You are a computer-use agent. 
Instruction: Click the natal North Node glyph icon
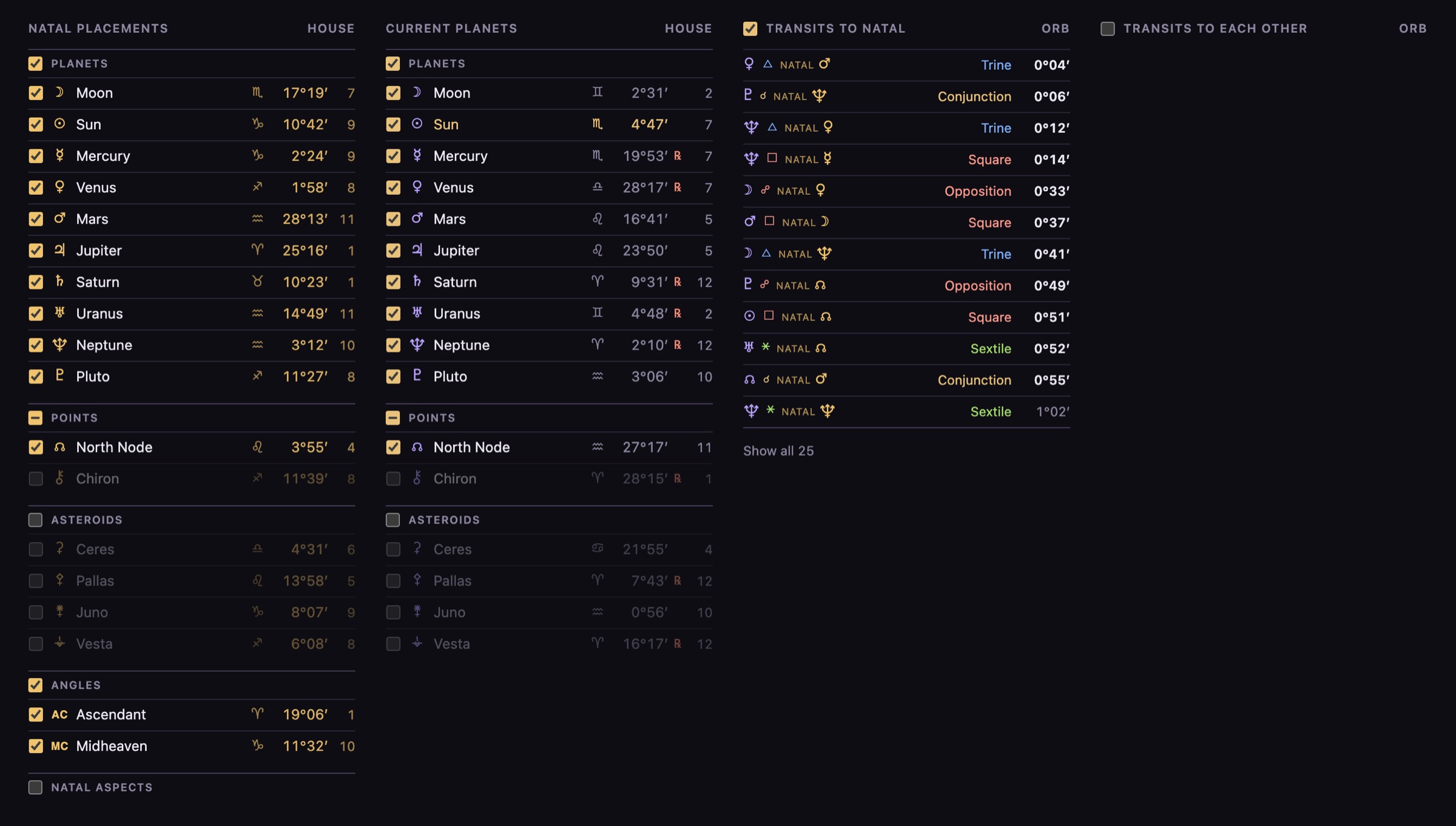pyautogui.click(x=59, y=447)
